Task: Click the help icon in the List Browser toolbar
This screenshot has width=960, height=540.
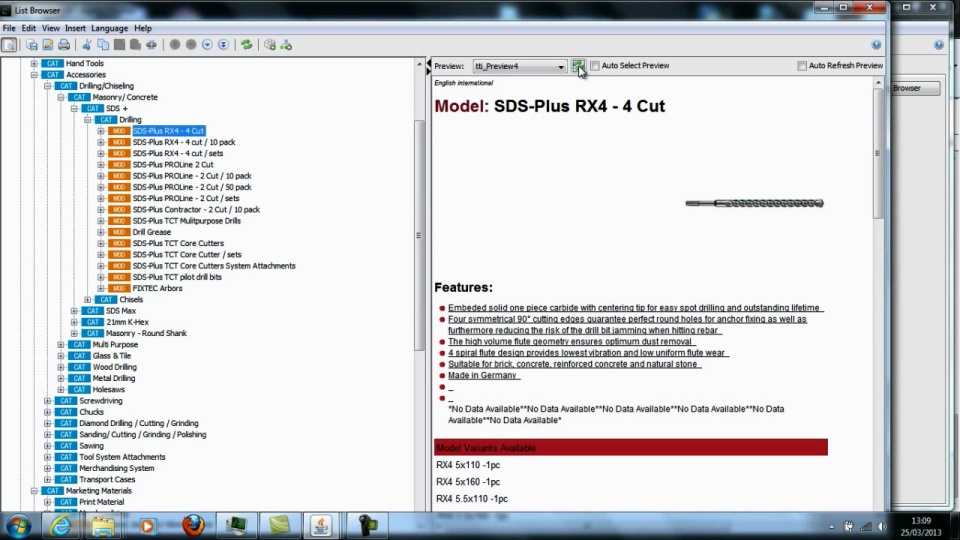Action: tap(876, 45)
